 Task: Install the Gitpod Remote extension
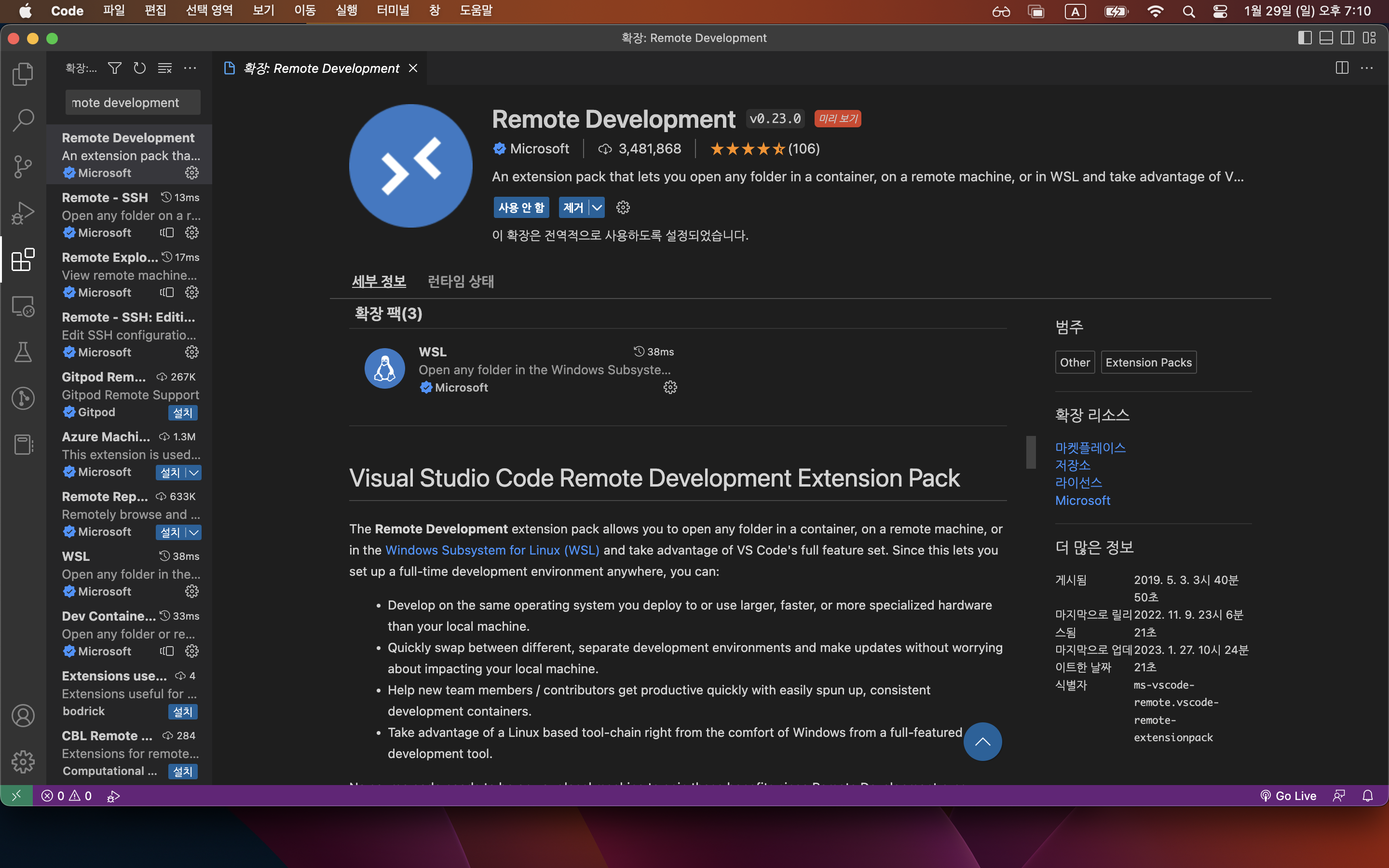(182, 413)
